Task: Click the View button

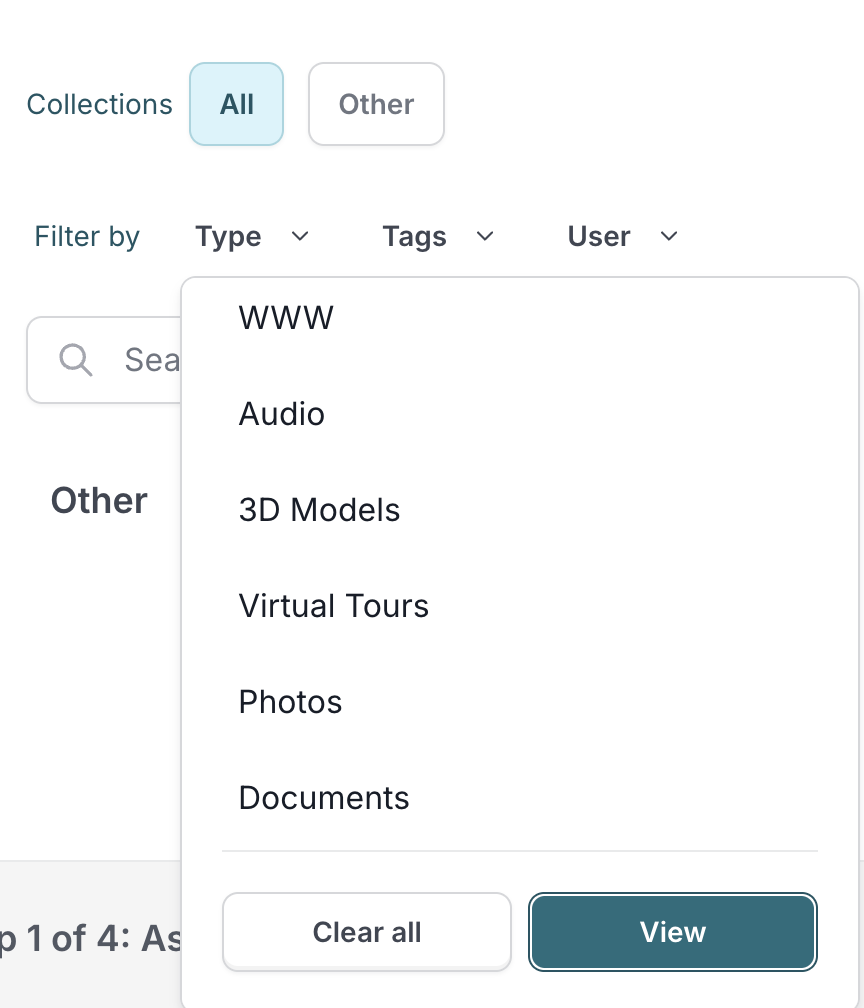Action: tap(673, 932)
